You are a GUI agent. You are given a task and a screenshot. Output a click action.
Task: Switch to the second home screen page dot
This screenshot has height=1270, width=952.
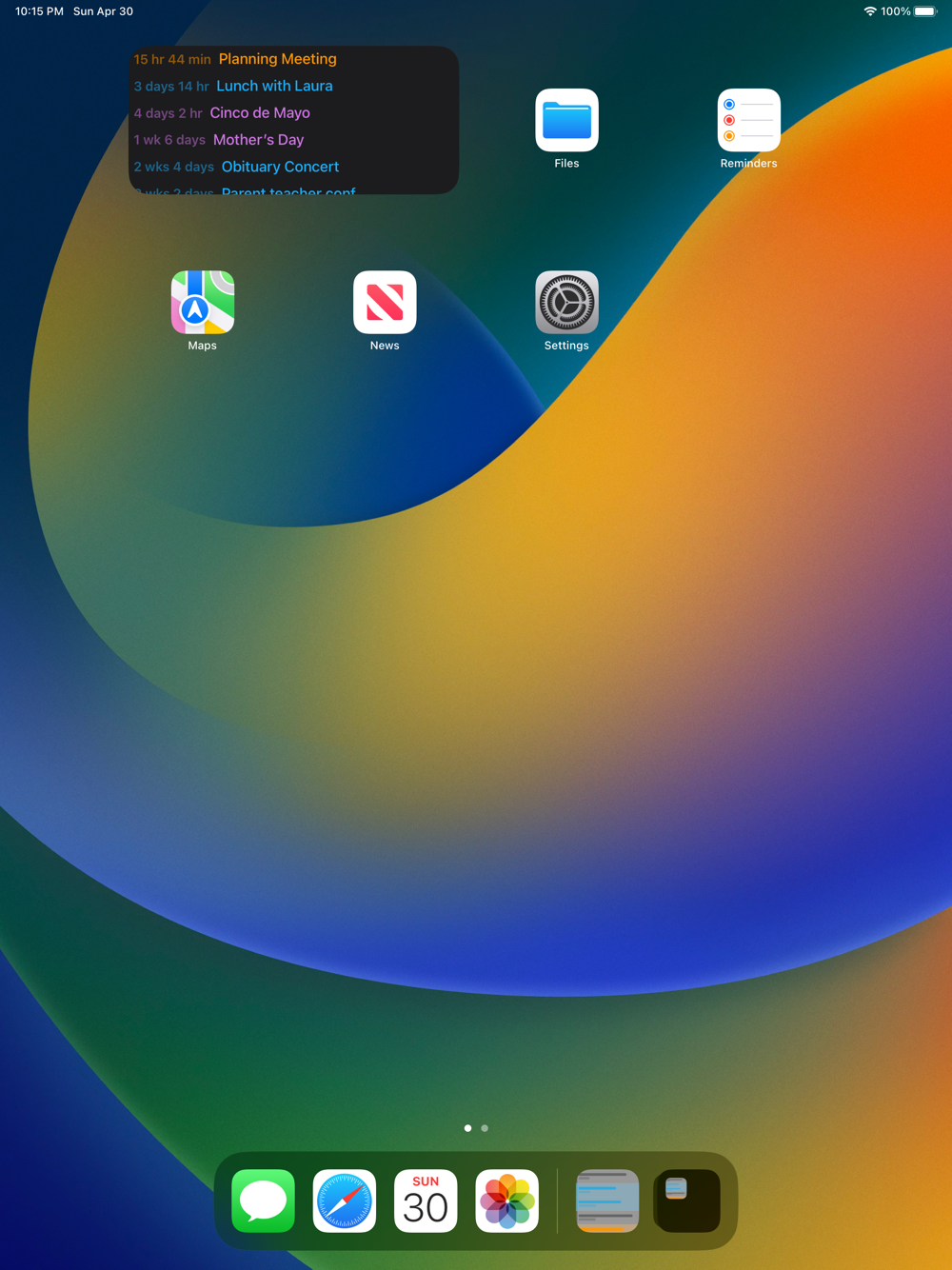(485, 1128)
